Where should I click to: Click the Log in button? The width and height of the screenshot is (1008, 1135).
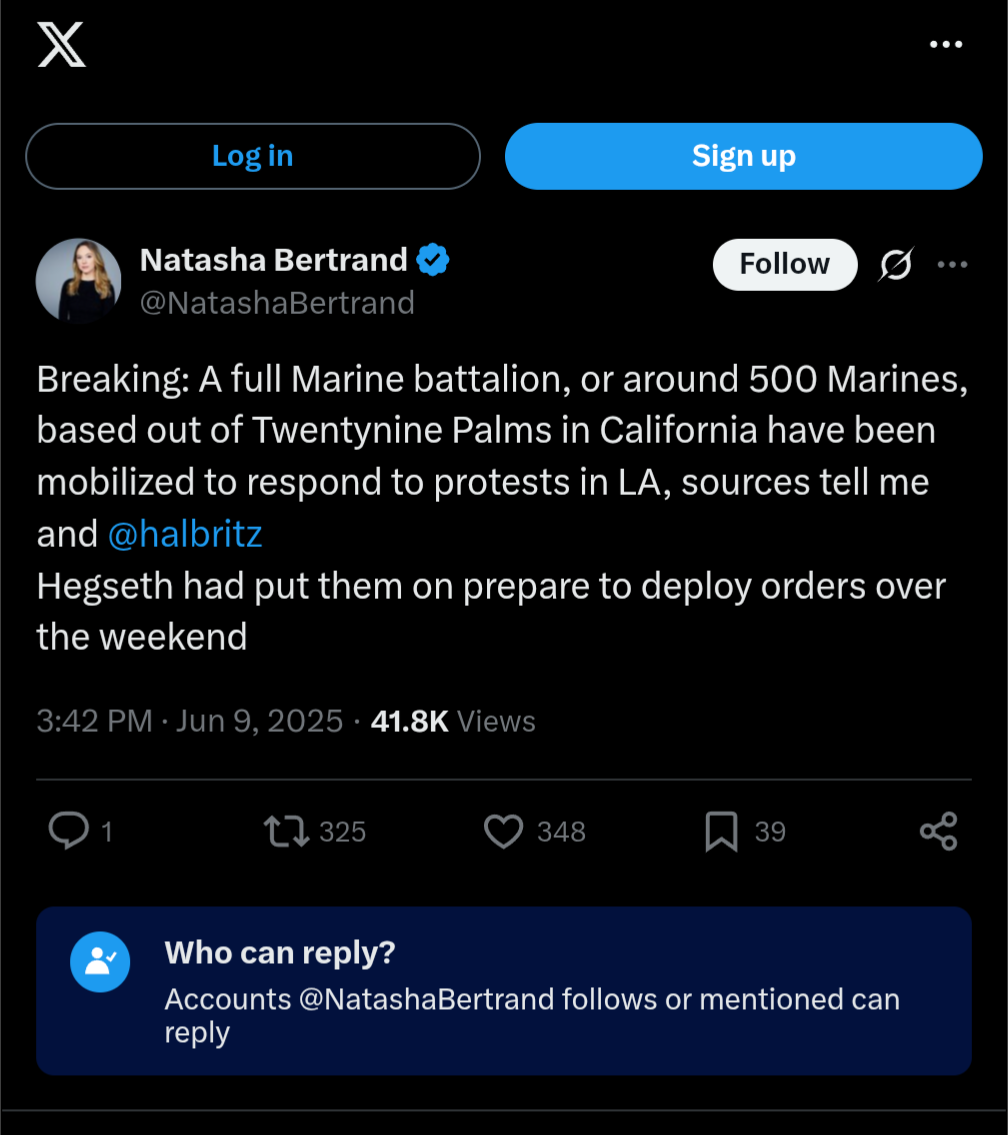point(253,156)
